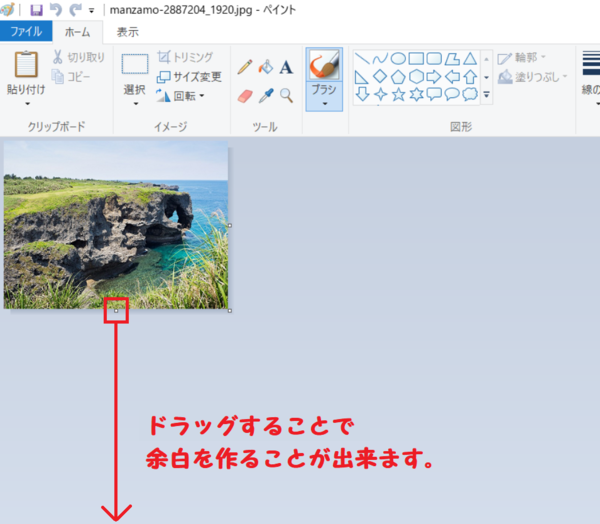Viewport: 600px width, 524px height.
Task: Select the Down arrow shape
Action: (x=362, y=94)
